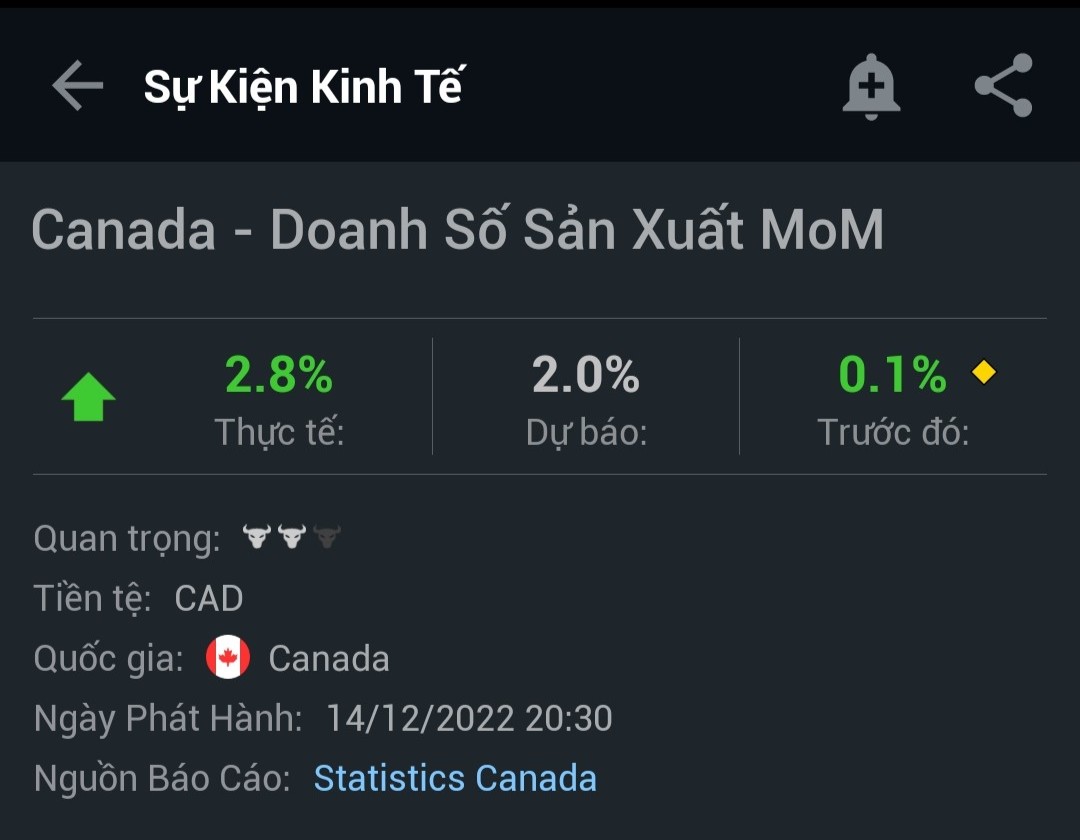Image resolution: width=1080 pixels, height=840 pixels.
Task: Open the Statistics Canada source link
Action: pyautogui.click(x=455, y=778)
